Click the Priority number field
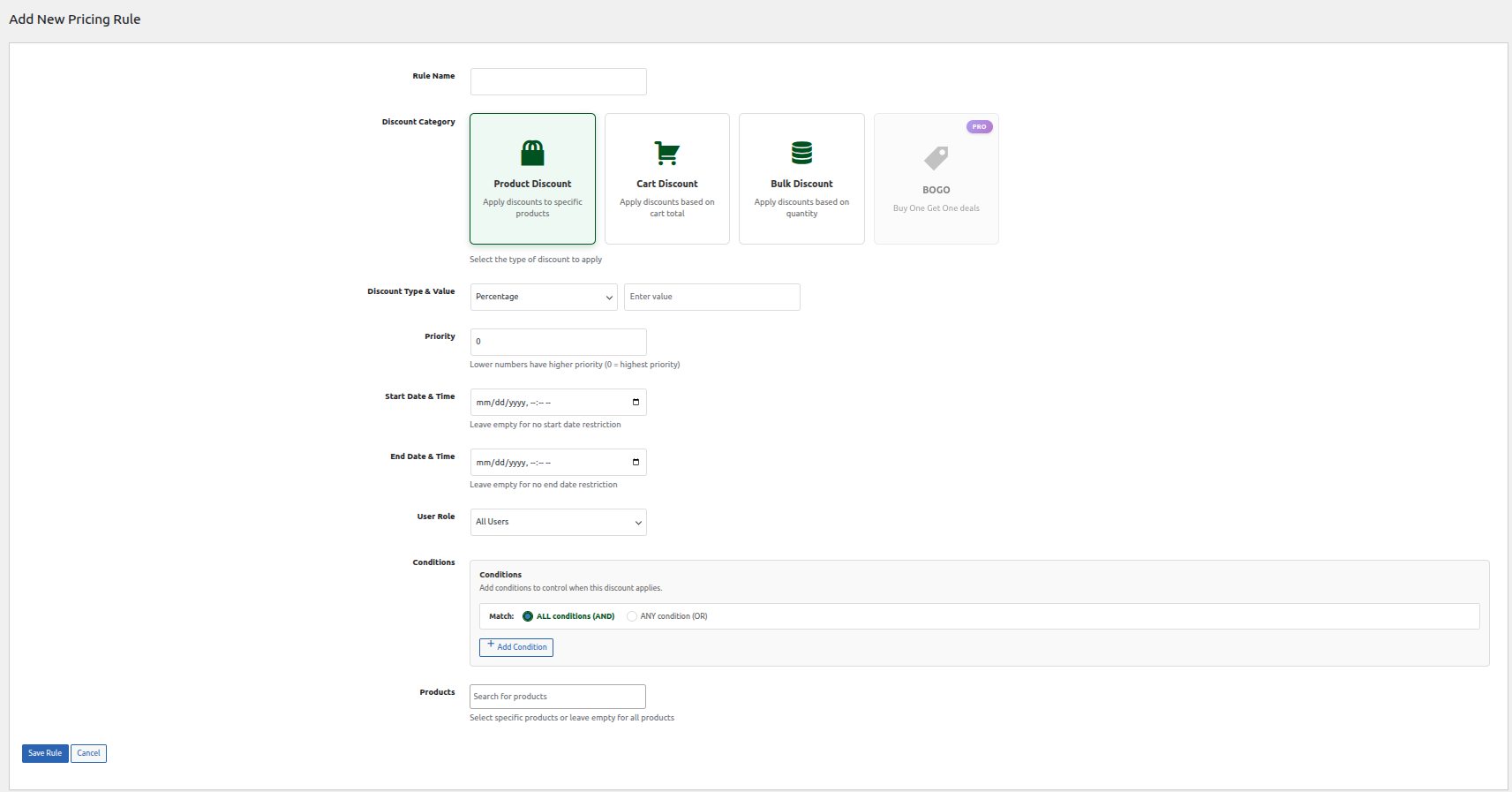Screen dimensions: 1512x792 click(558, 342)
